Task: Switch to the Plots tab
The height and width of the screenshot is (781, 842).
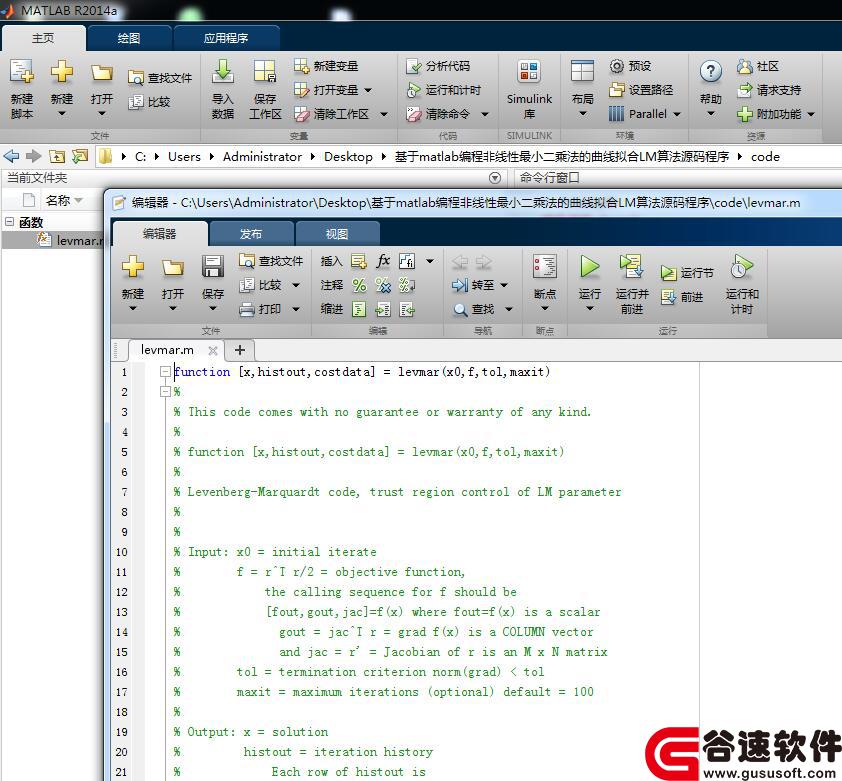Action: 129,38
